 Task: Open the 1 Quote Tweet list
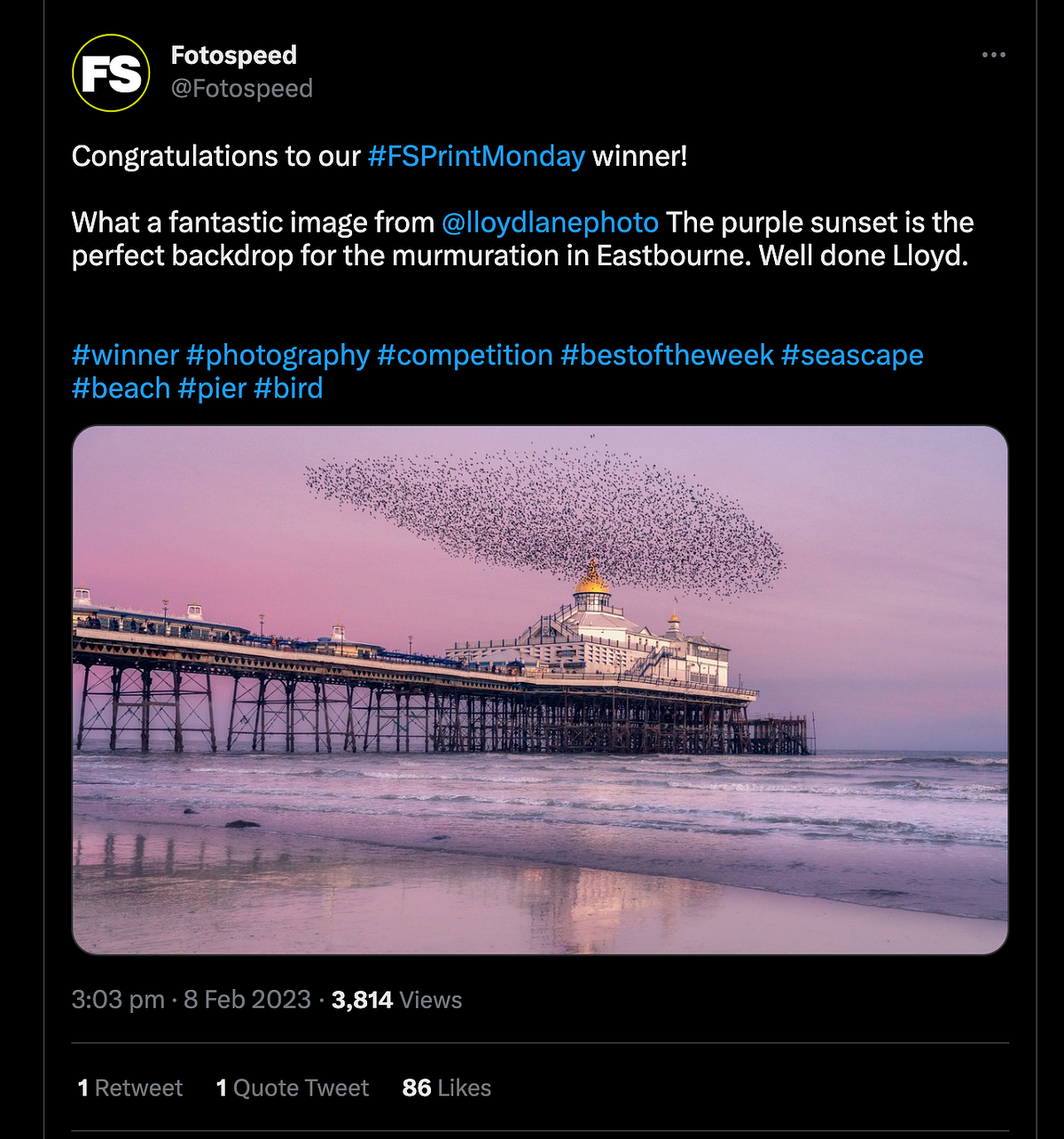click(293, 1088)
